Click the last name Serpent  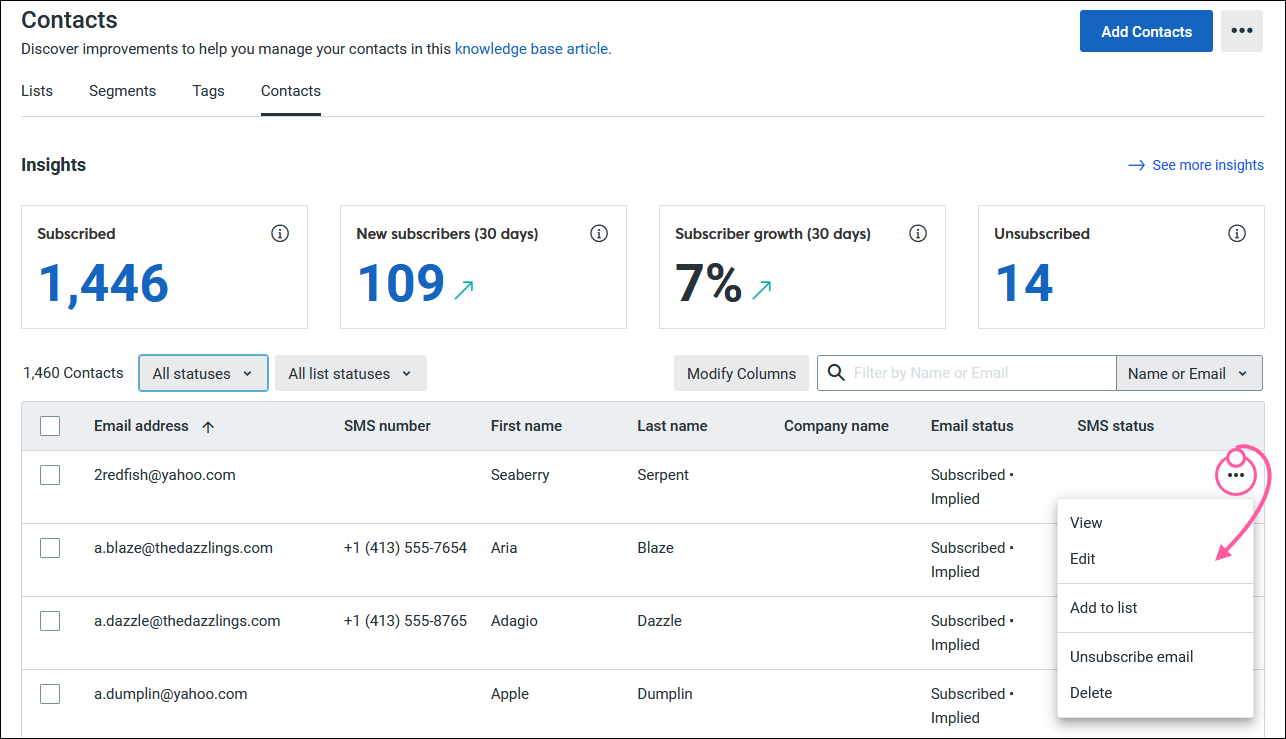coord(663,475)
